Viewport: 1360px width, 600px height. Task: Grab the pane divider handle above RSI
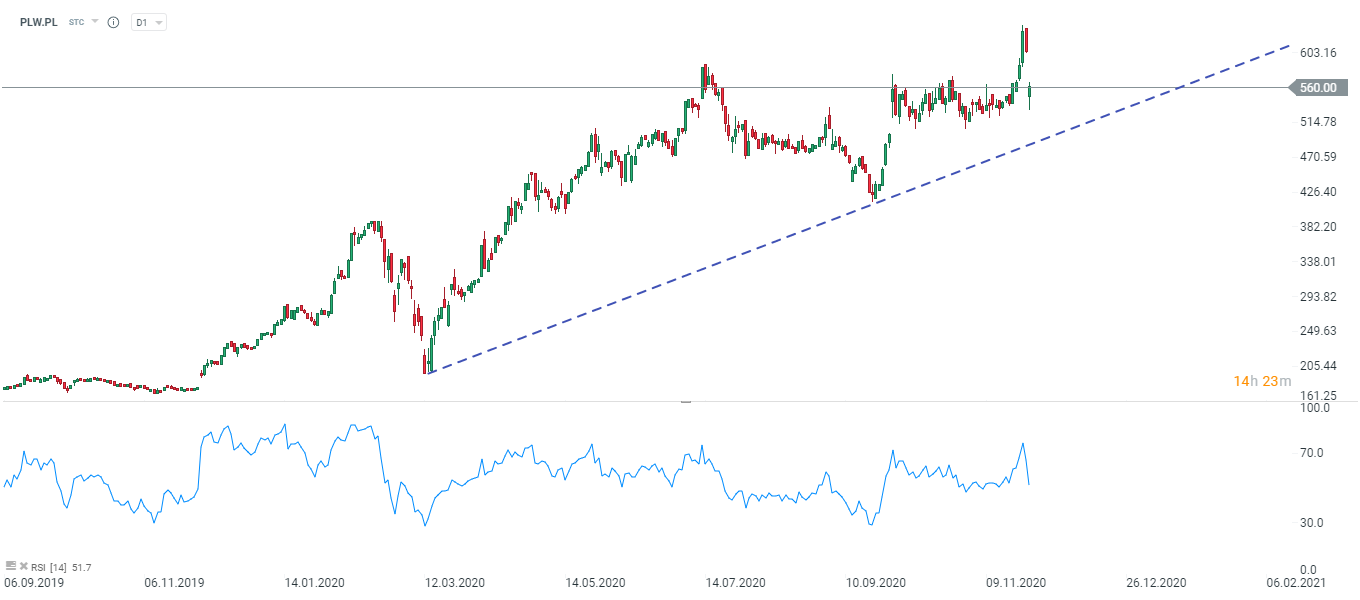pyautogui.click(x=686, y=402)
